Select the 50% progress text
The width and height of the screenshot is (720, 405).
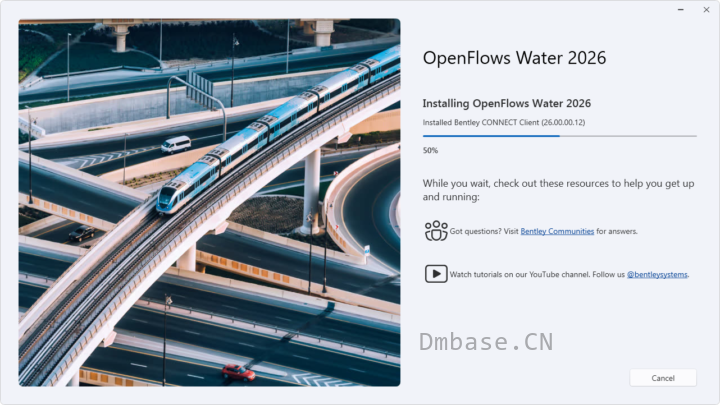coord(430,150)
